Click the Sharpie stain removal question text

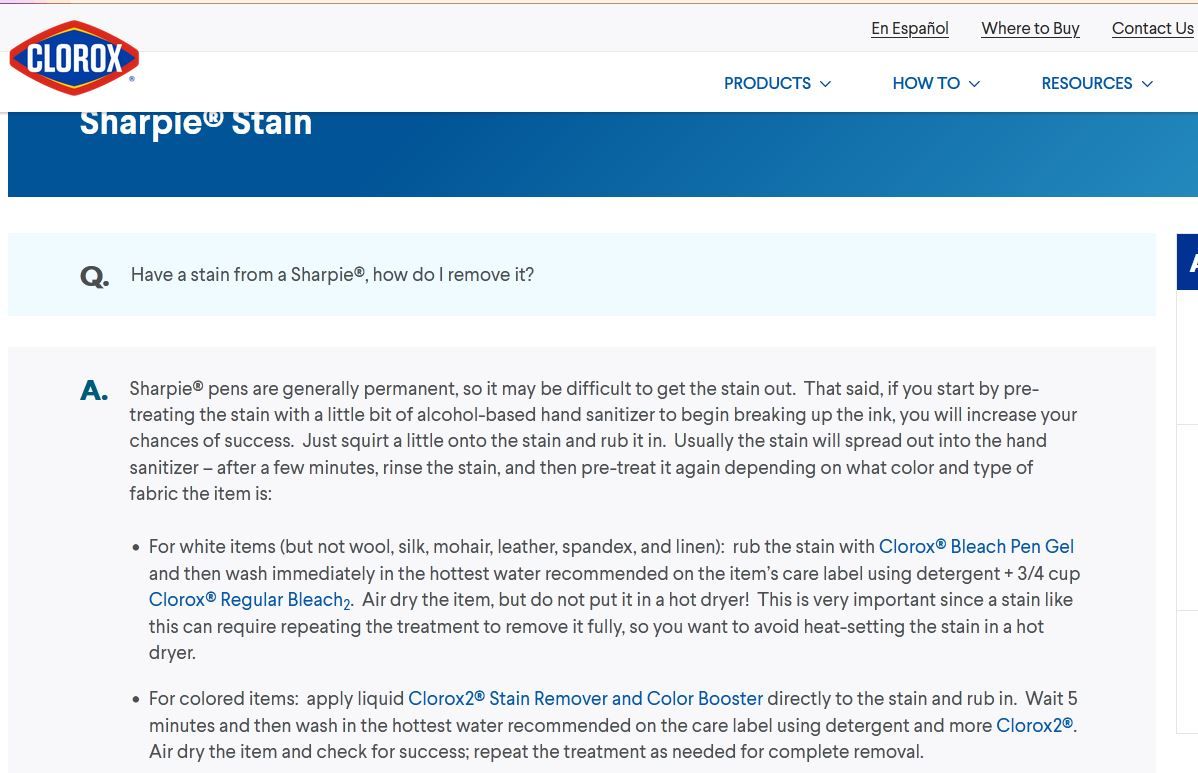(332, 274)
